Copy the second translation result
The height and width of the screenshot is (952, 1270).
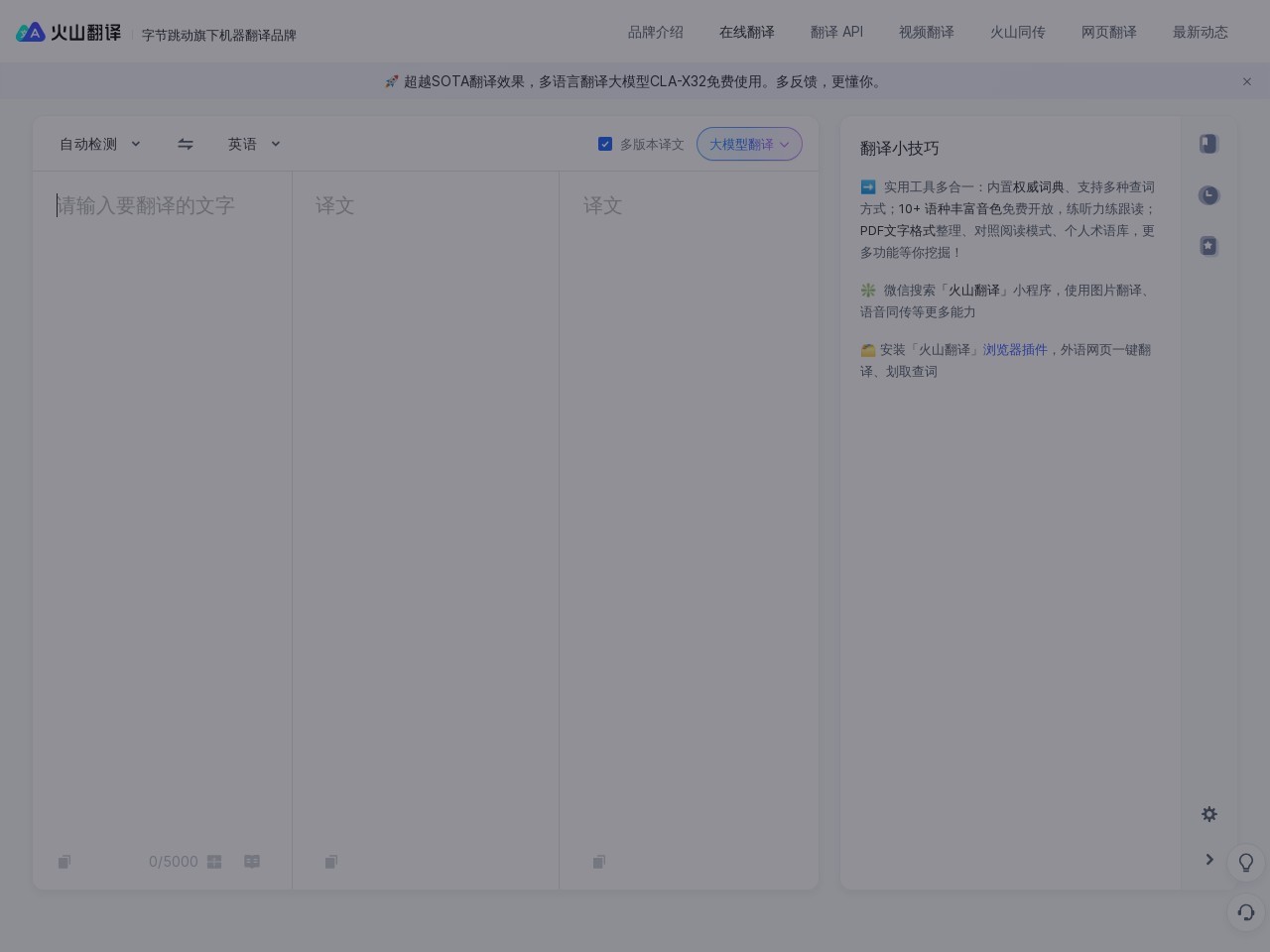point(599,862)
